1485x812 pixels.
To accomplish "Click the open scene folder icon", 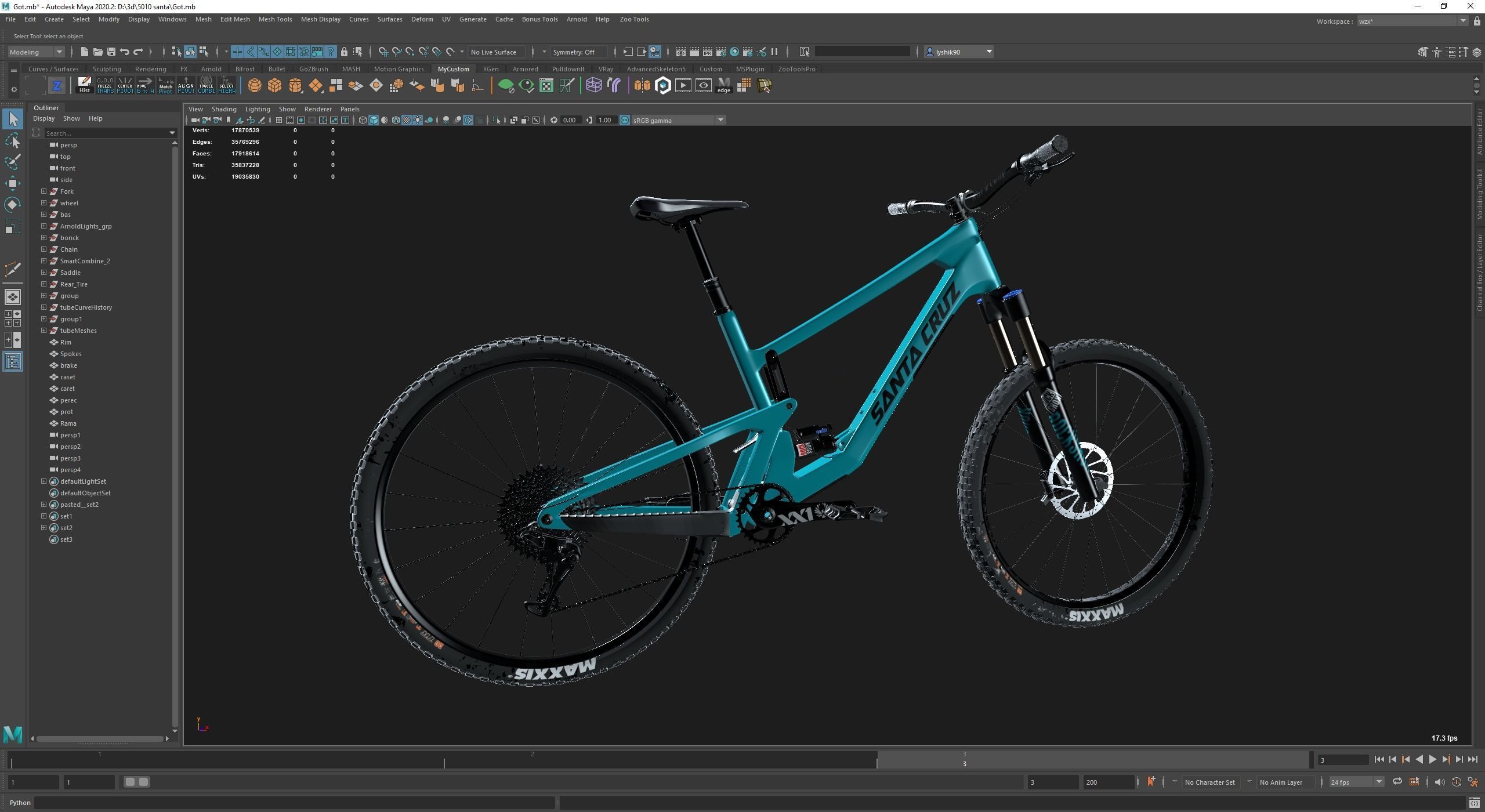I will click(x=97, y=52).
